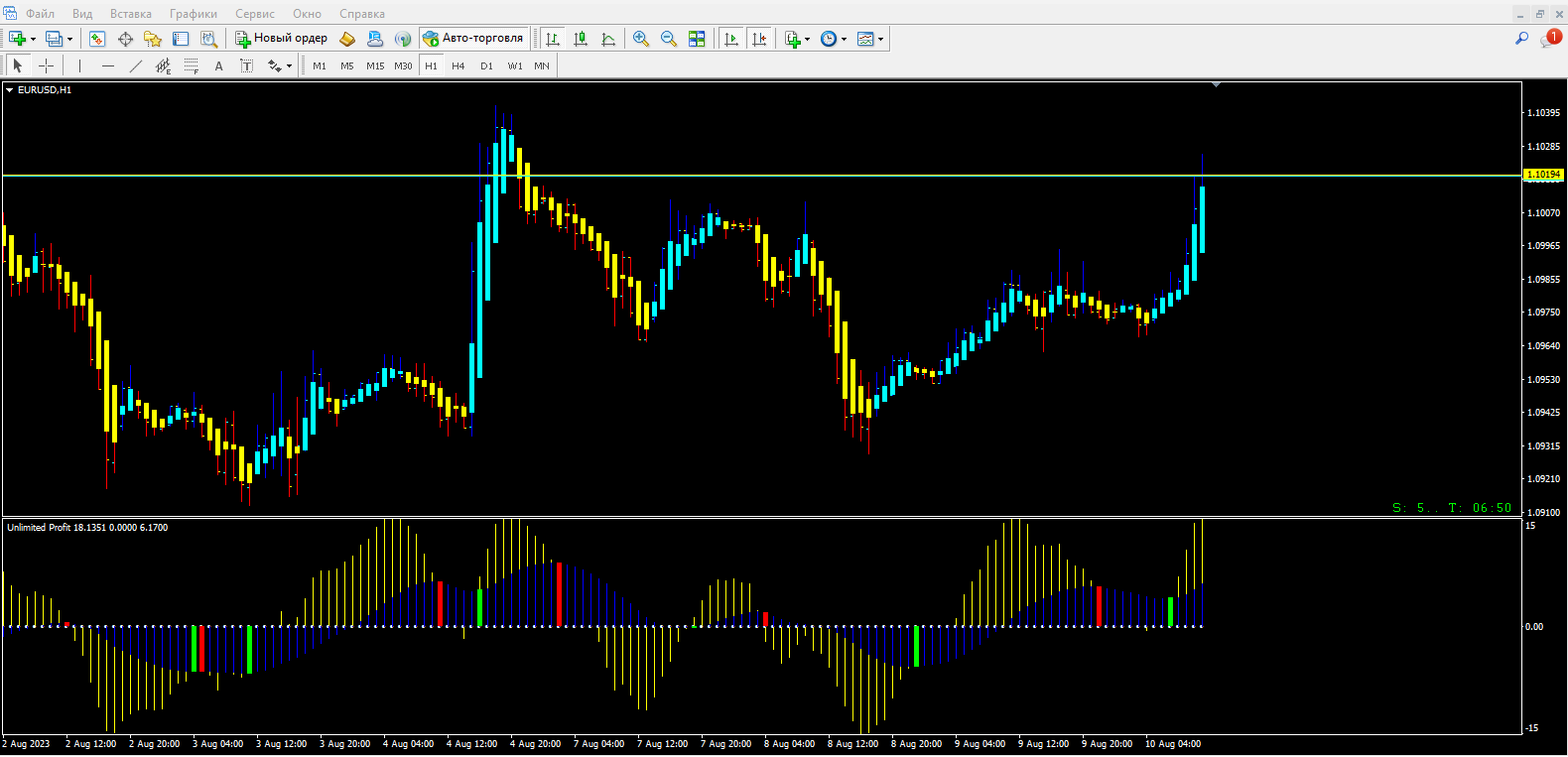Open the Сервис menu
1568x757 pixels.
pyautogui.click(x=255, y=14)
